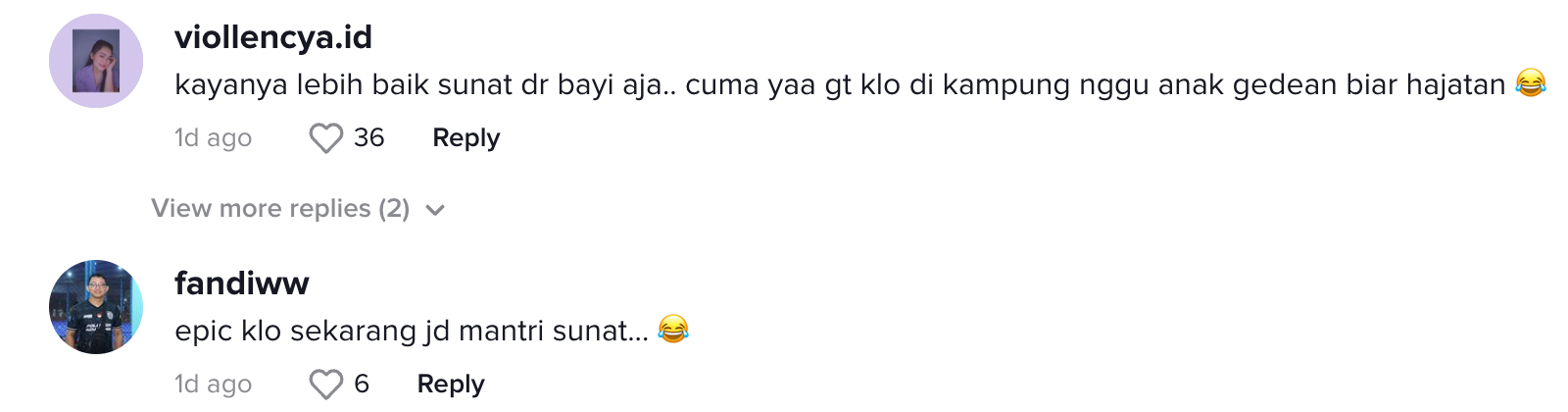Like fandiww's comment with the heart icon

tap(326, 385)
